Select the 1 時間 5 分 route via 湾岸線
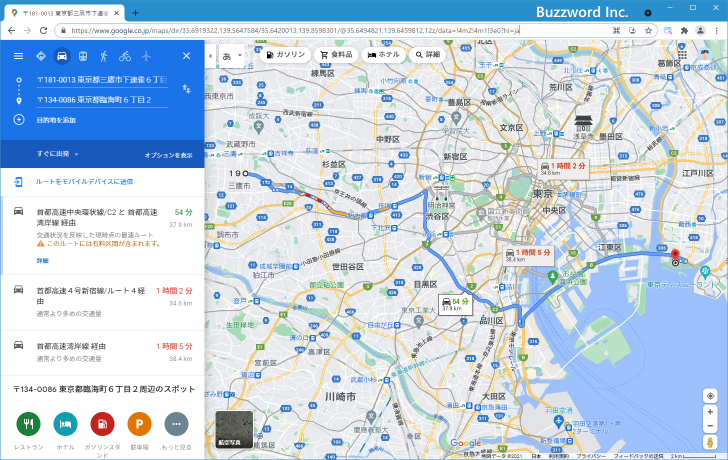 coord(103,352)
